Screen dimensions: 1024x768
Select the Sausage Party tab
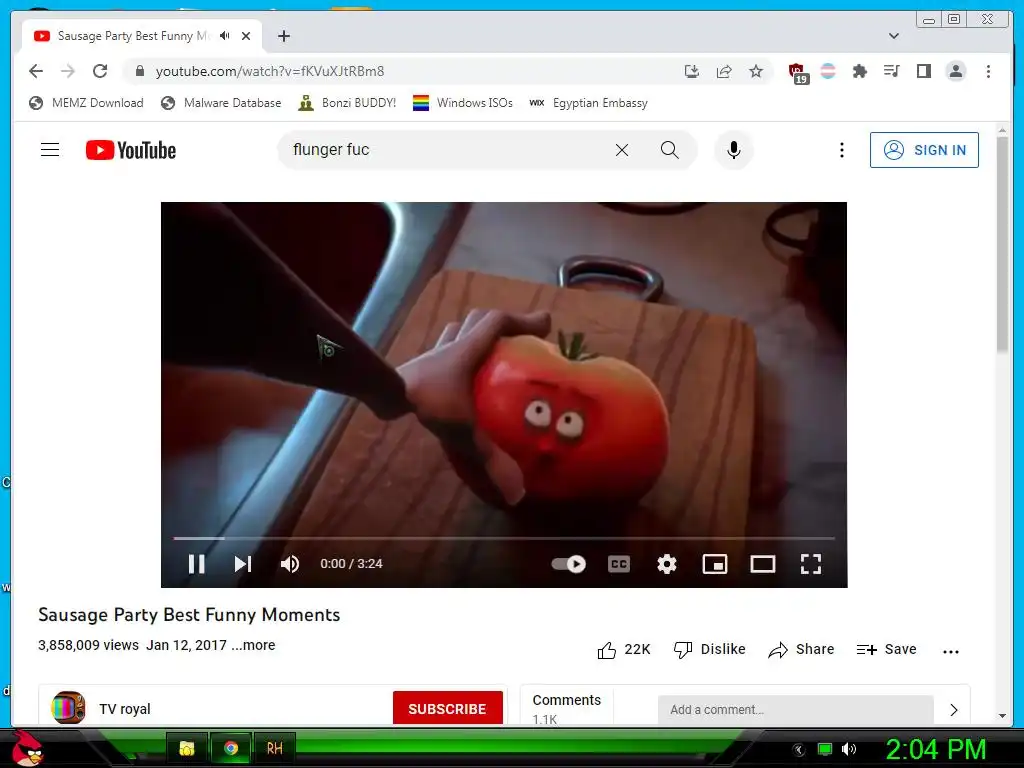133,36
